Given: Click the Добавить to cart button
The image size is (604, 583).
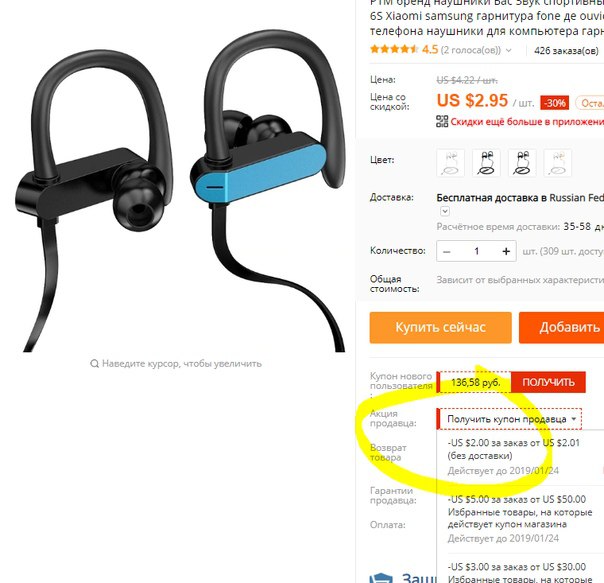Looking at the screenshot, I should 561,328.
